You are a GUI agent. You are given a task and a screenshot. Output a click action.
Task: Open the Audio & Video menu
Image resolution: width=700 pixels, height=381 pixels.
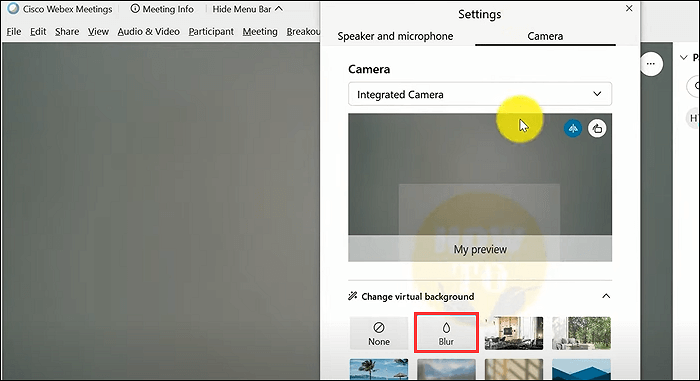(149, 32)
